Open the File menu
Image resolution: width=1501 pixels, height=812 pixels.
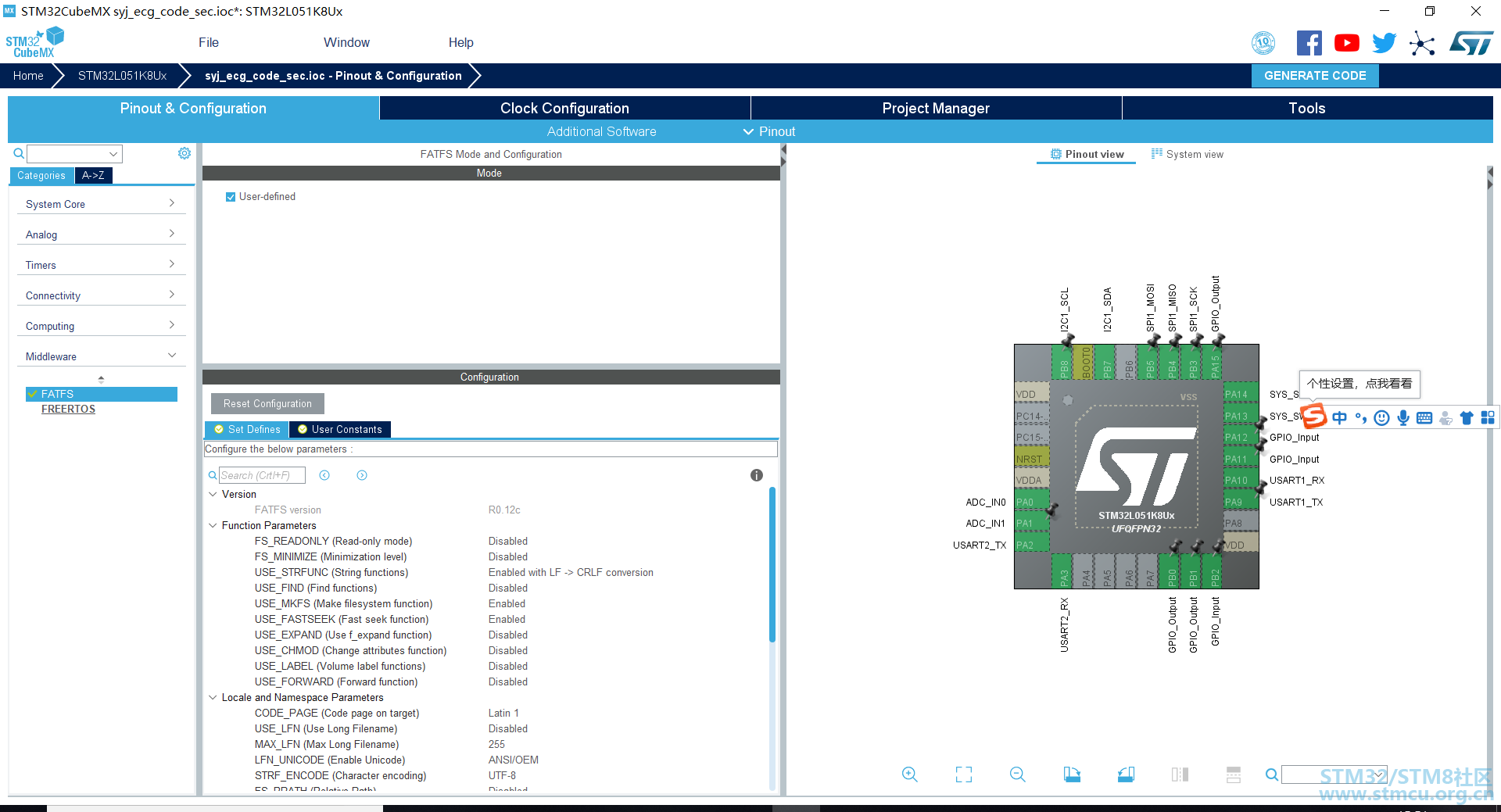tap(208, 43)
